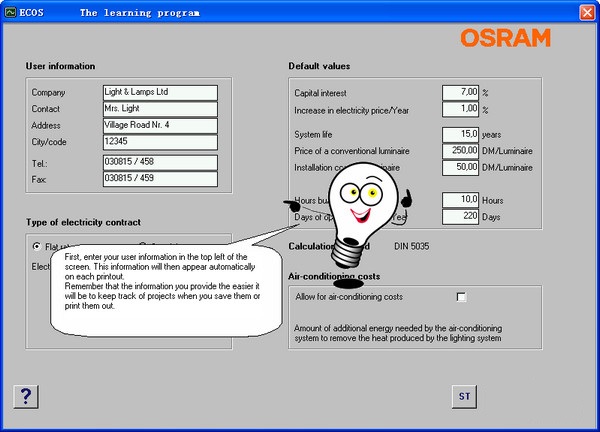Click the DIN 5035 calculation method text
Image resolution: width=600 pixels, height=432 pixels.
click(411, 246)
